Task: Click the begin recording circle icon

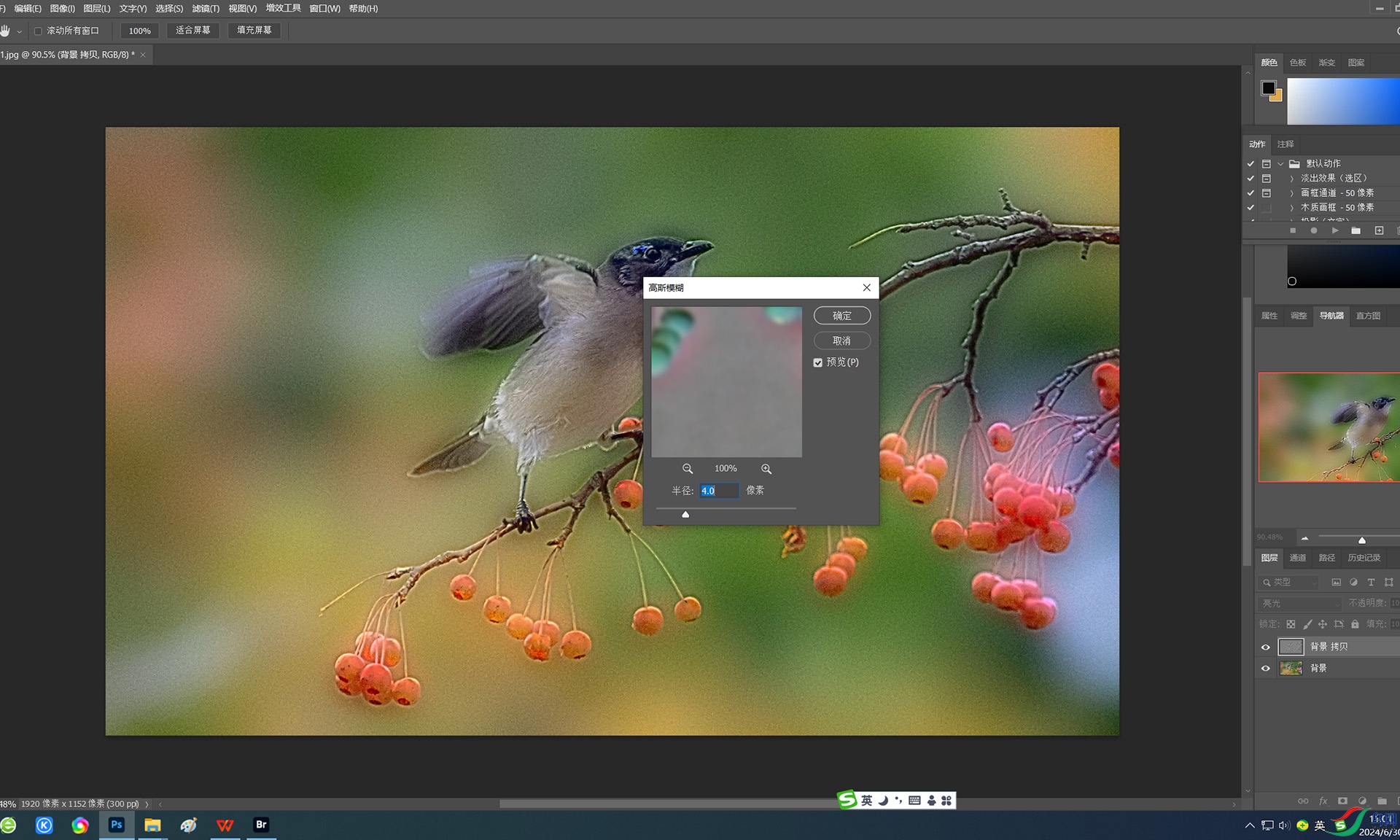Action: [1314, 230]
